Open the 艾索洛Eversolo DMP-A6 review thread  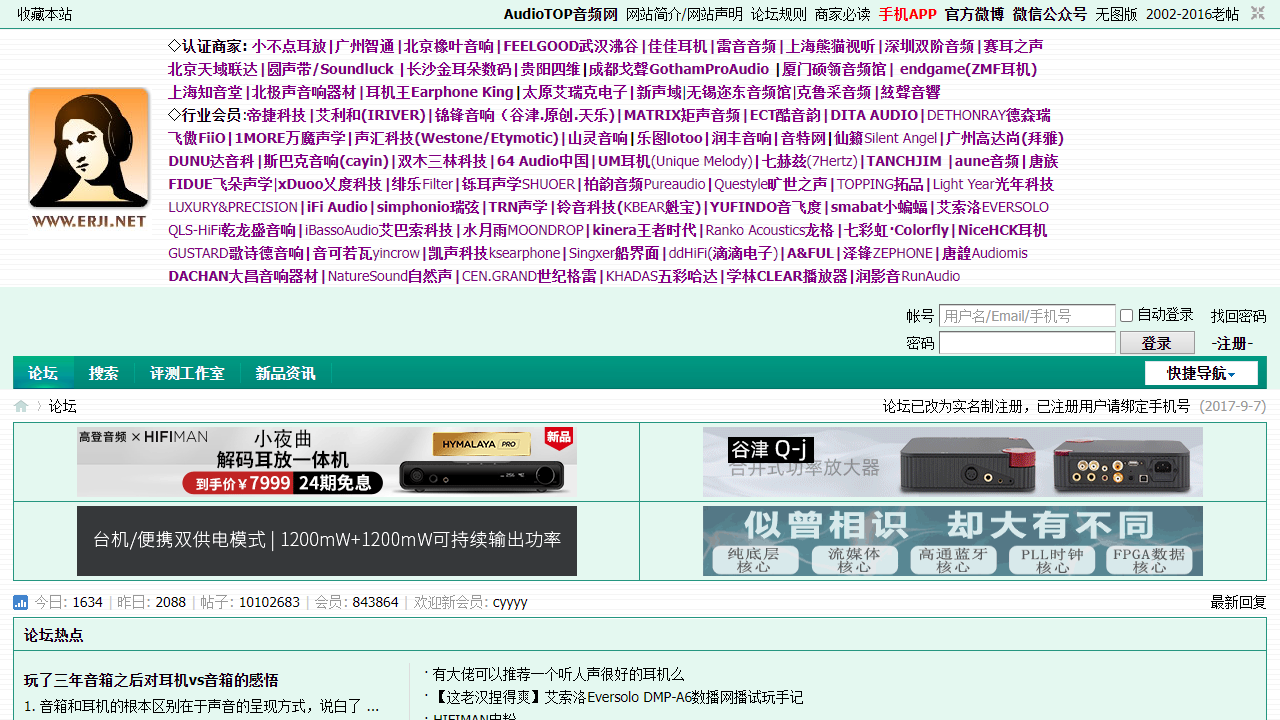618,697
